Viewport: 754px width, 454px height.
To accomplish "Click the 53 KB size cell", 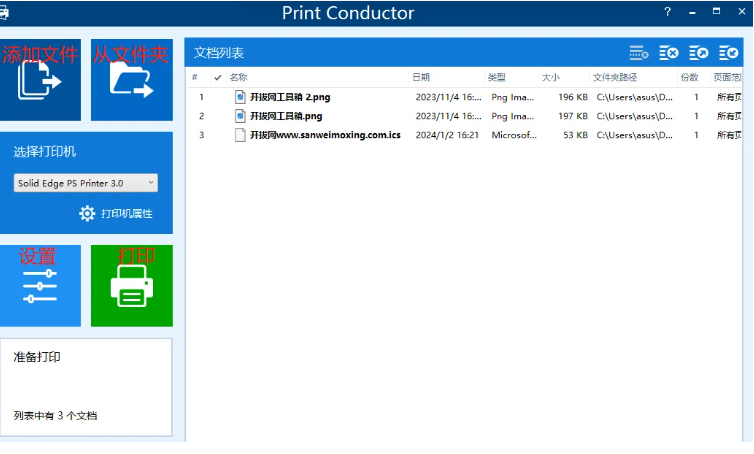I will [576, 135].
